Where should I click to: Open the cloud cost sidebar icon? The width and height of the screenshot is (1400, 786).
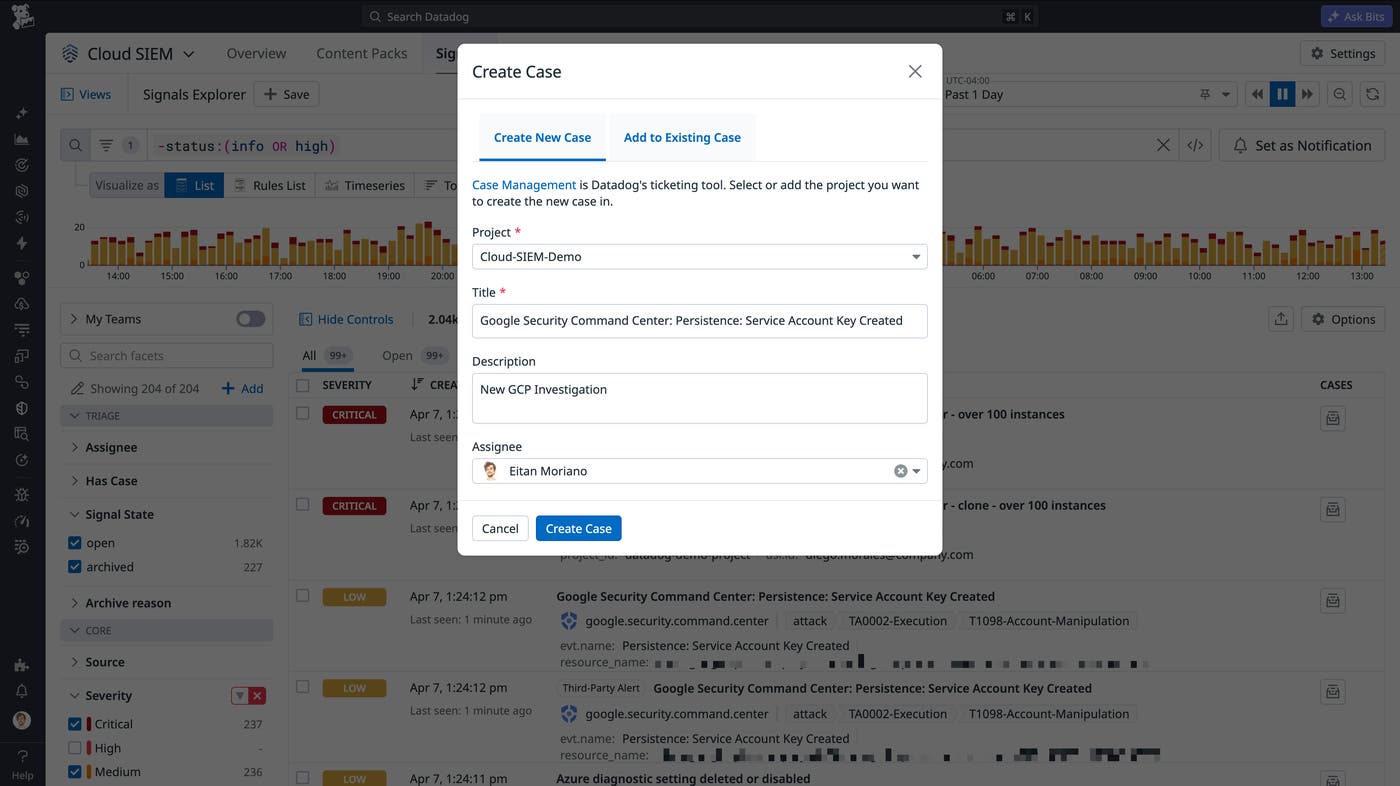tap(22, 304)
